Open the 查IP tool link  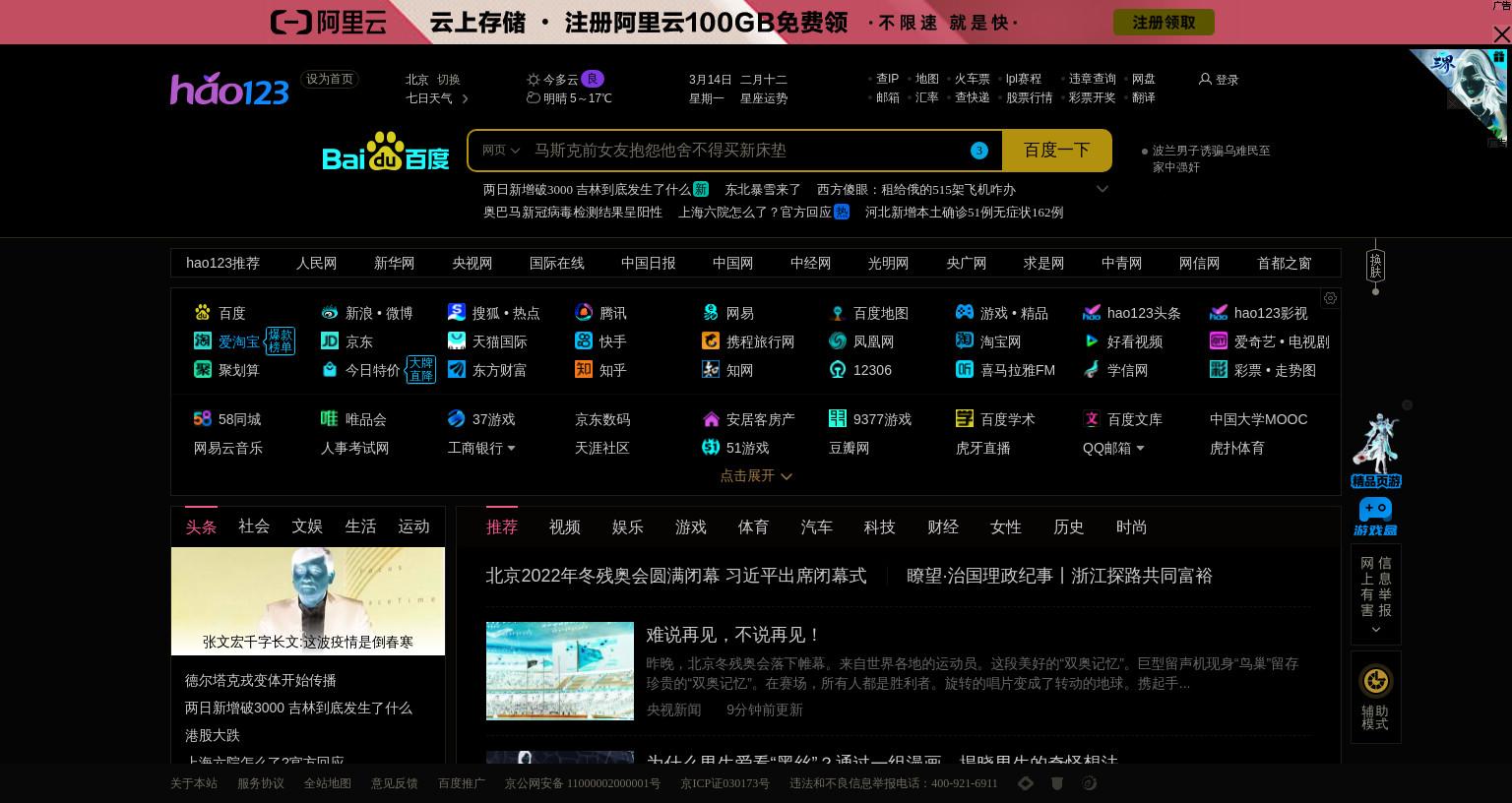pos(888,79)
